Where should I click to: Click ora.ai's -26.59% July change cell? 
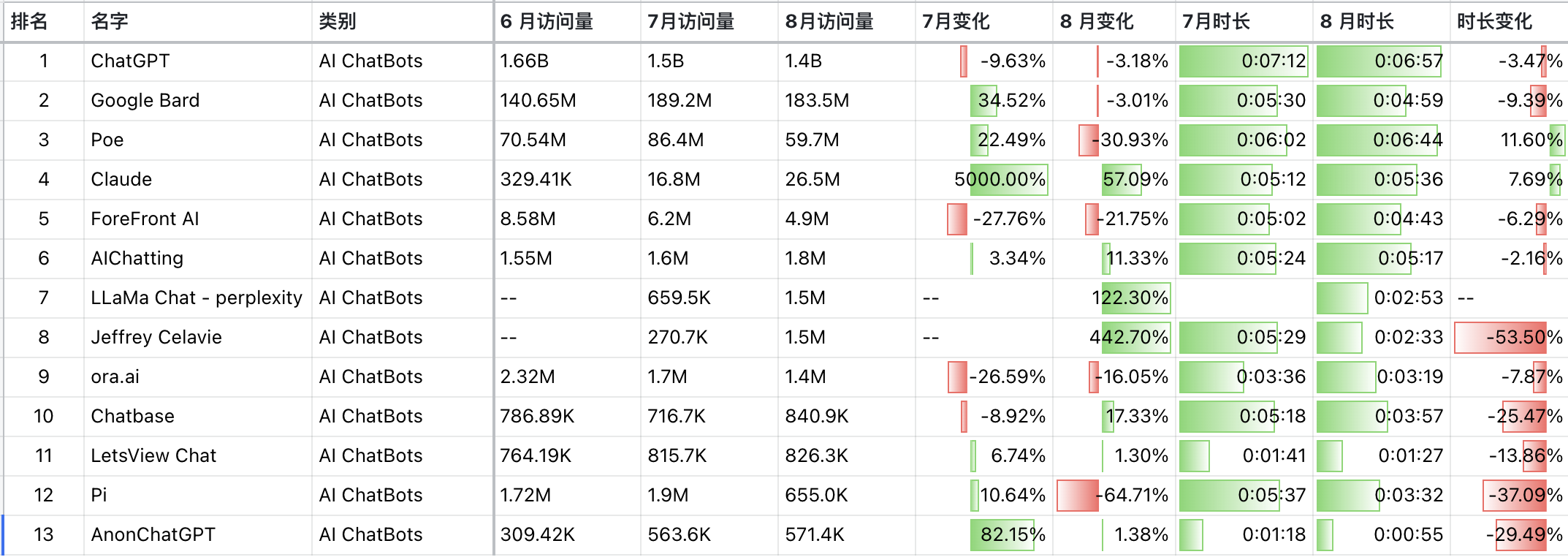[984, 377]
